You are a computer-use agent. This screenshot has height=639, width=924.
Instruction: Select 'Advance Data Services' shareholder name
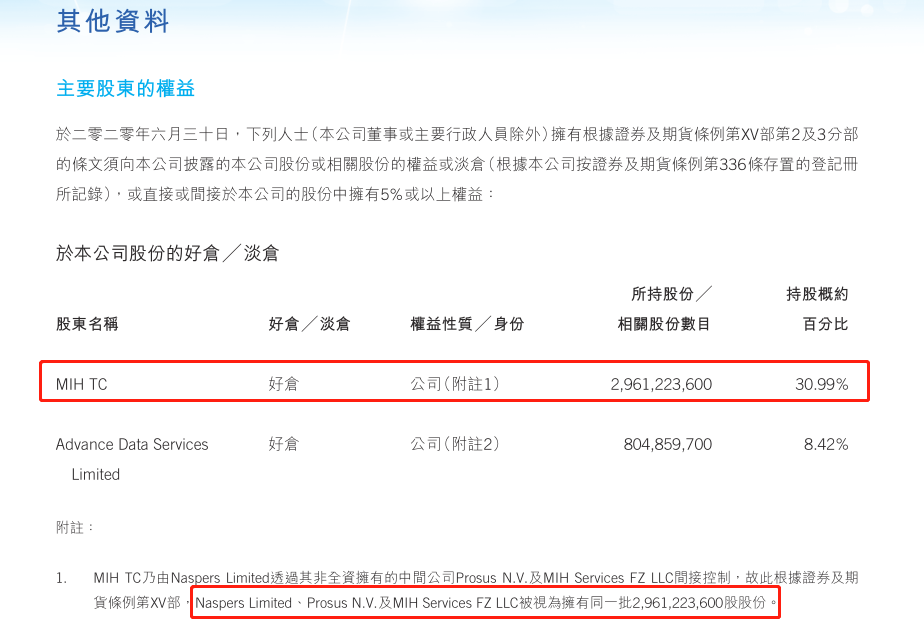click(x=132, y=444)
